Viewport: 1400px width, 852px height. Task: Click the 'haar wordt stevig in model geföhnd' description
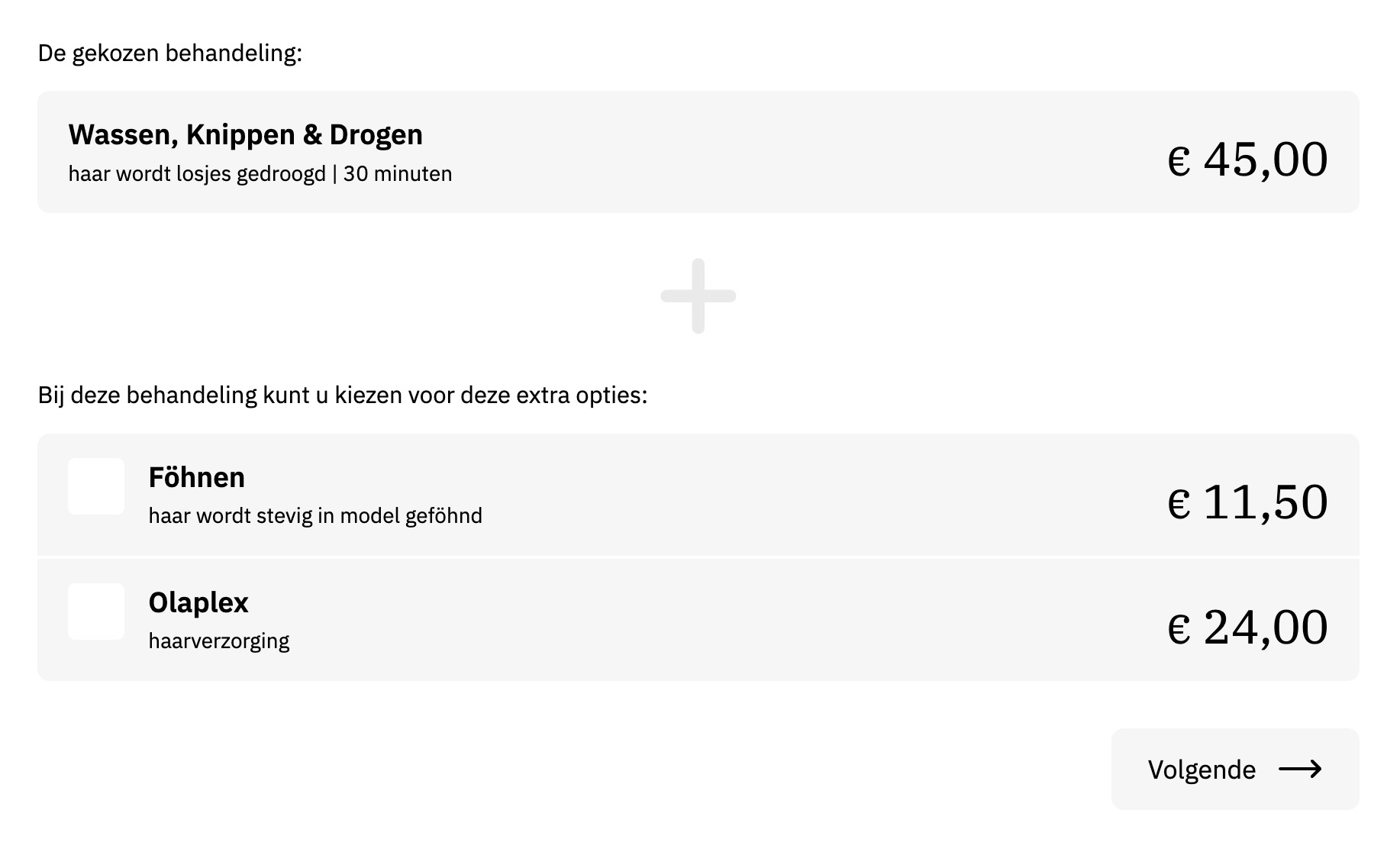pyautogui.click(x=315, y=516)
